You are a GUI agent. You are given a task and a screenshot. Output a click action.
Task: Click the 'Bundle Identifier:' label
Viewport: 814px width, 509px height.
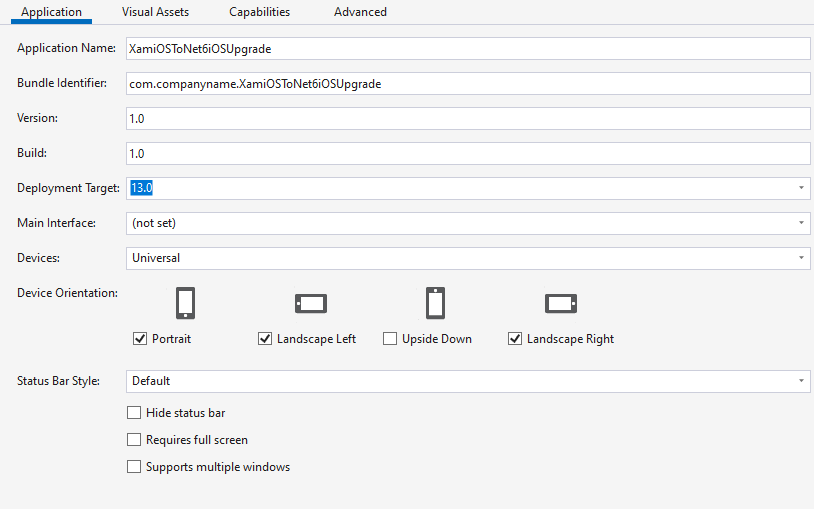point(62,83)
